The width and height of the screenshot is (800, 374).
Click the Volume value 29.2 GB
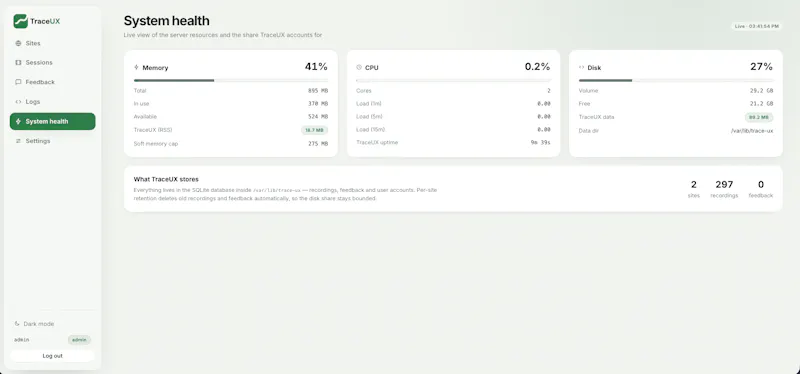click(761, 91)
